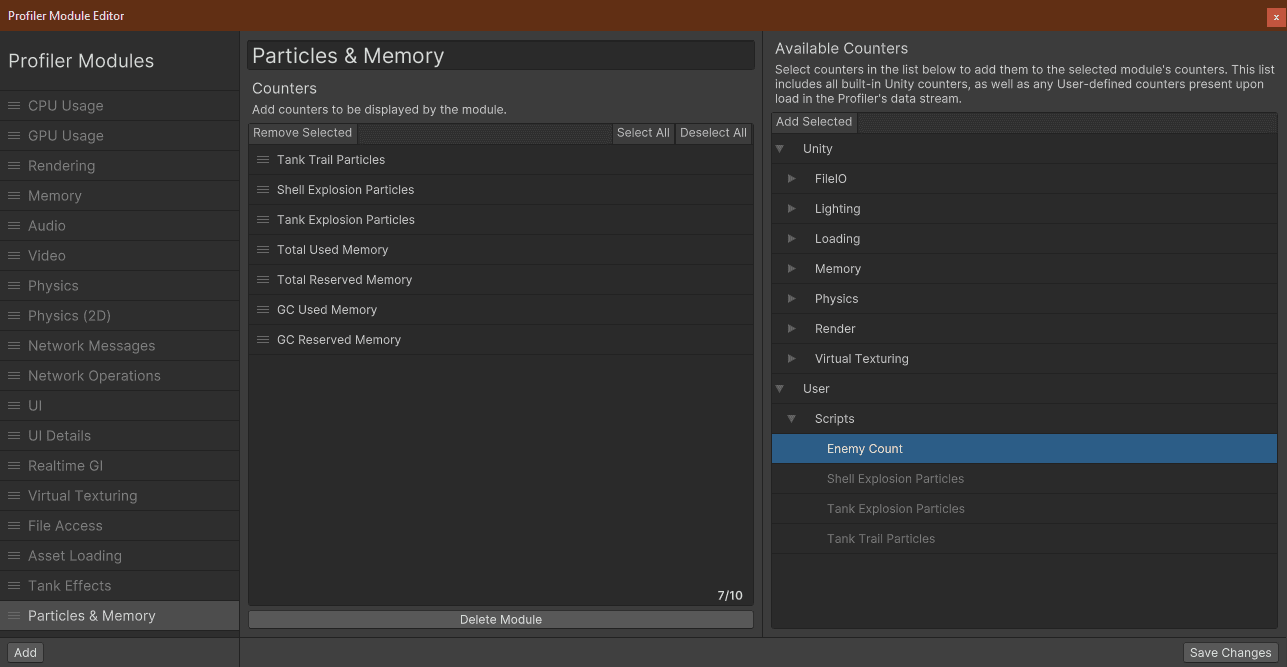
Task: Click the drag handle next to Shell Explosion Particles counter
Action: coord(262,189)
